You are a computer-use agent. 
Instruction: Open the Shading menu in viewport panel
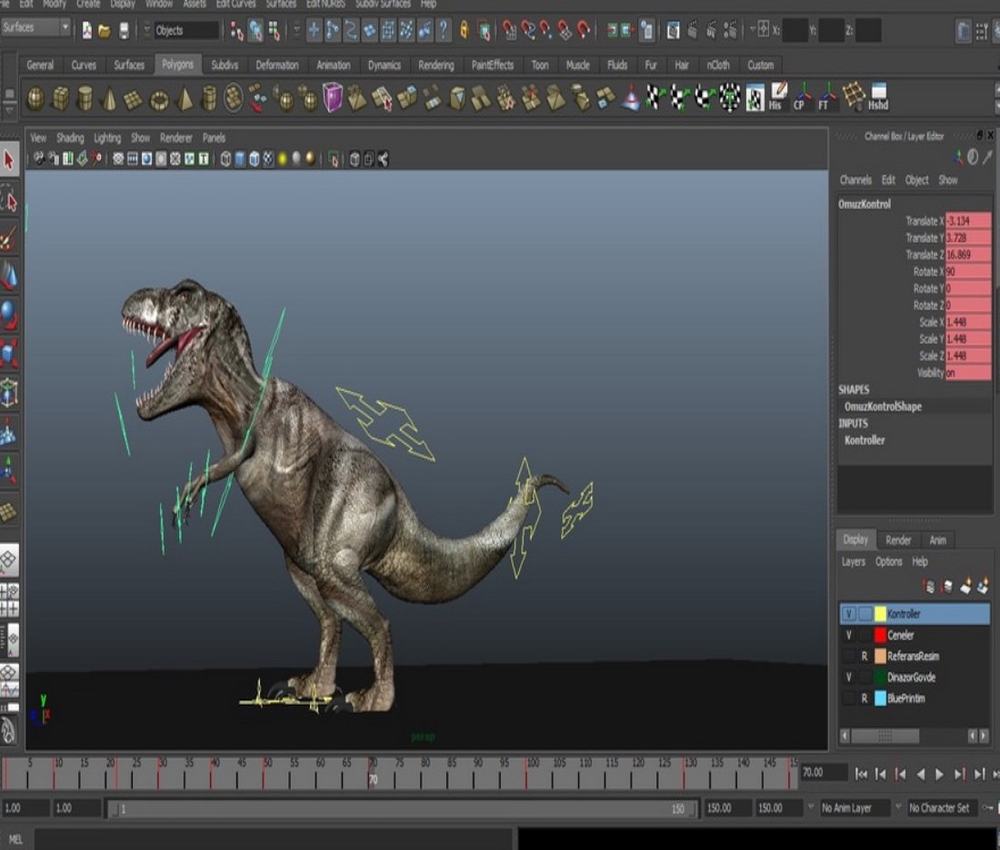[70, 138]
